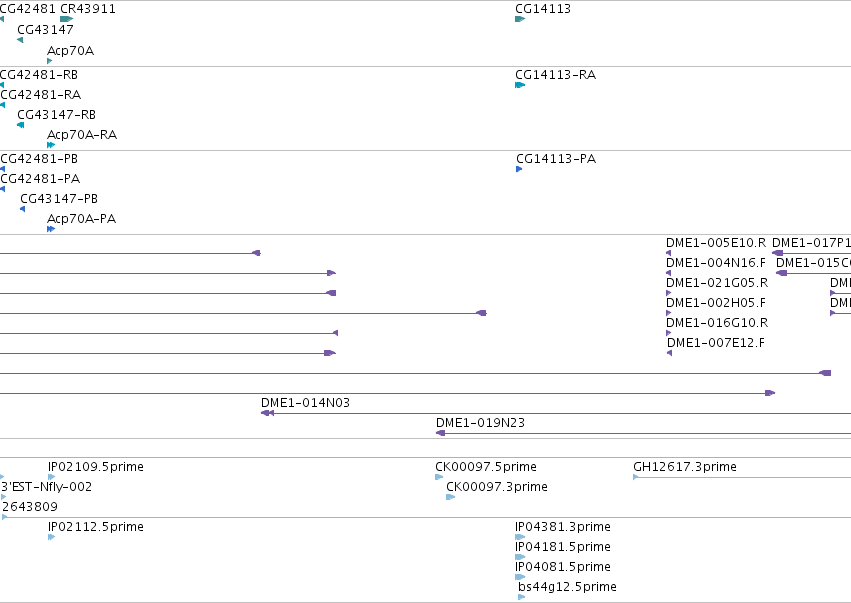Select EST IP02109.5prime label
851x603 pixels.
coord(96,467)
